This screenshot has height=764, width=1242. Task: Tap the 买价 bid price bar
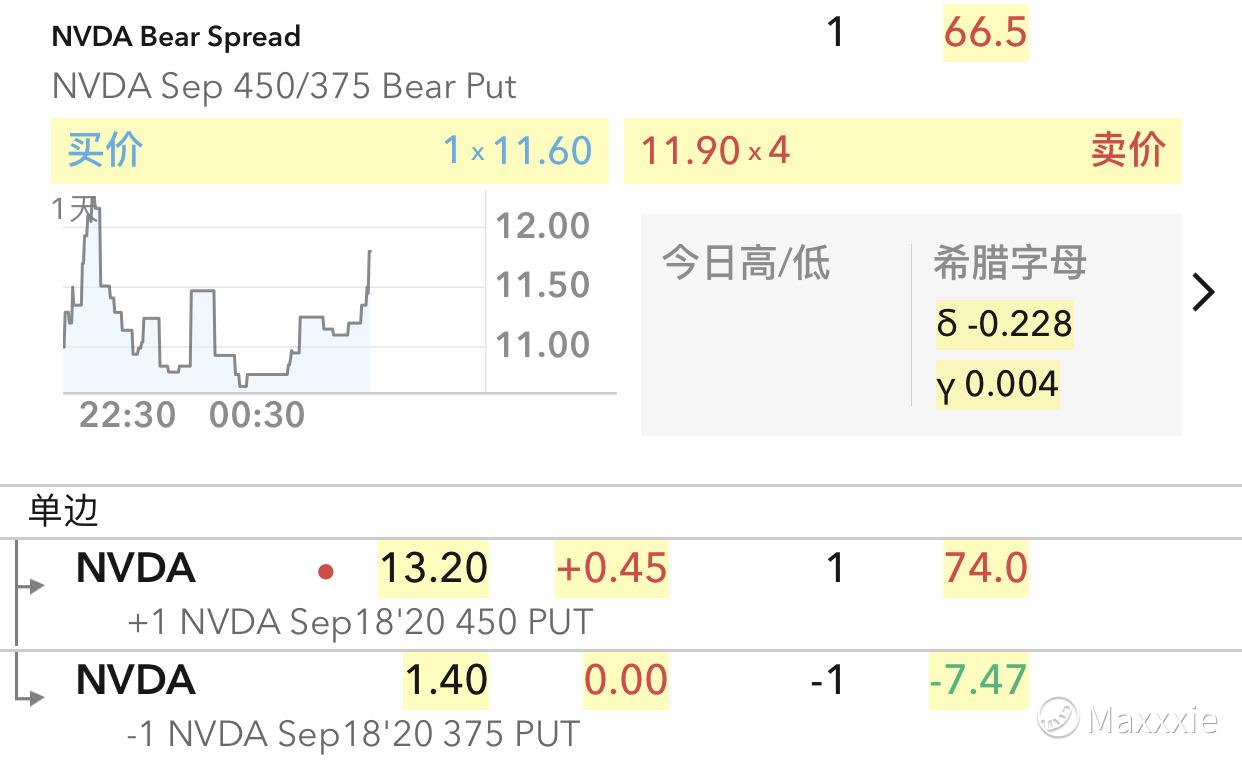pyautogui.click(x=330, y=151)
